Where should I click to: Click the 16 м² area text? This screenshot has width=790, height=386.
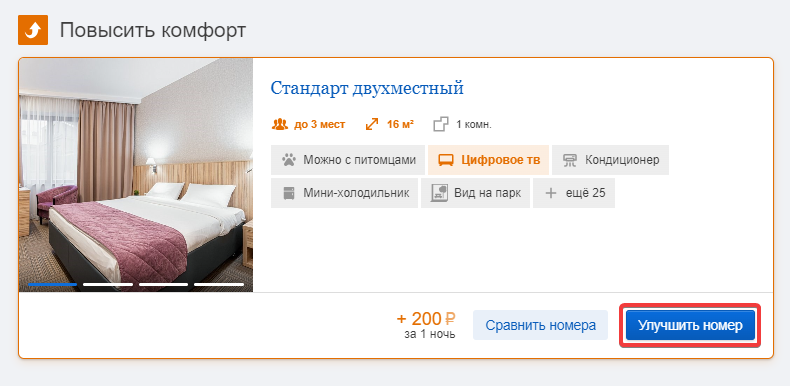pos(401,124)
